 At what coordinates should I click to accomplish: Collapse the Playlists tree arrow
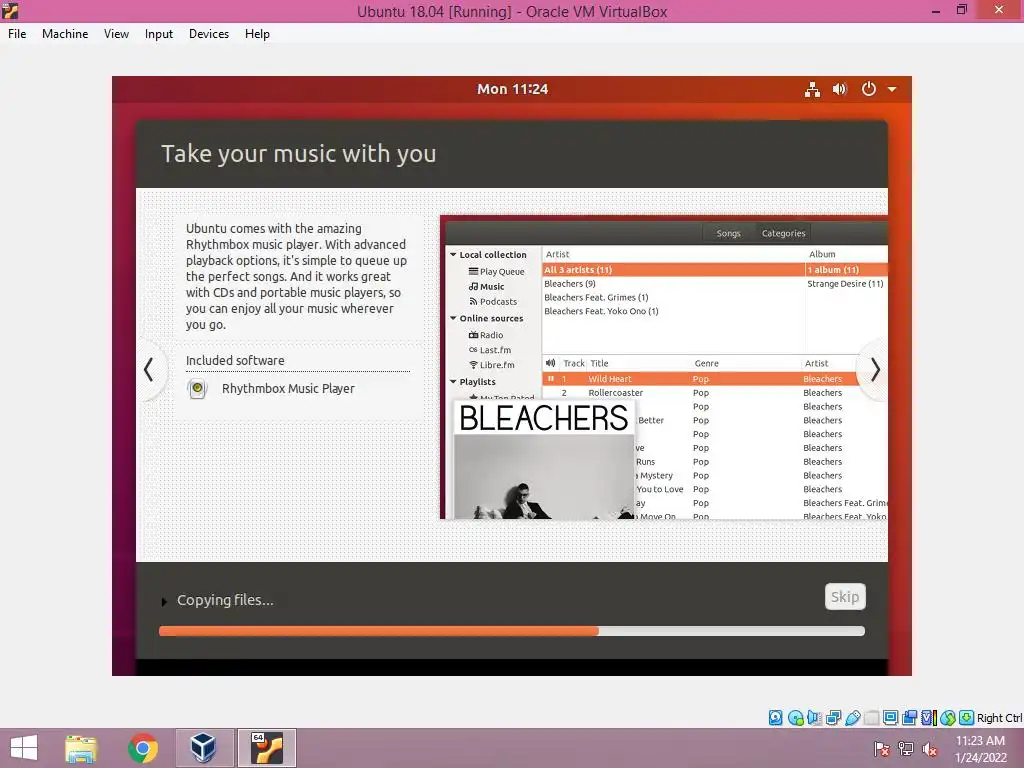click(453, 381)
